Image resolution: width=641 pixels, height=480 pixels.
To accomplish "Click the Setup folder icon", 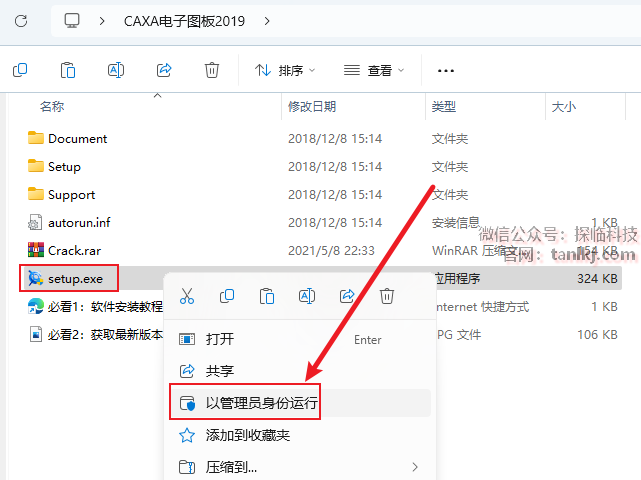I will (36, 166).
